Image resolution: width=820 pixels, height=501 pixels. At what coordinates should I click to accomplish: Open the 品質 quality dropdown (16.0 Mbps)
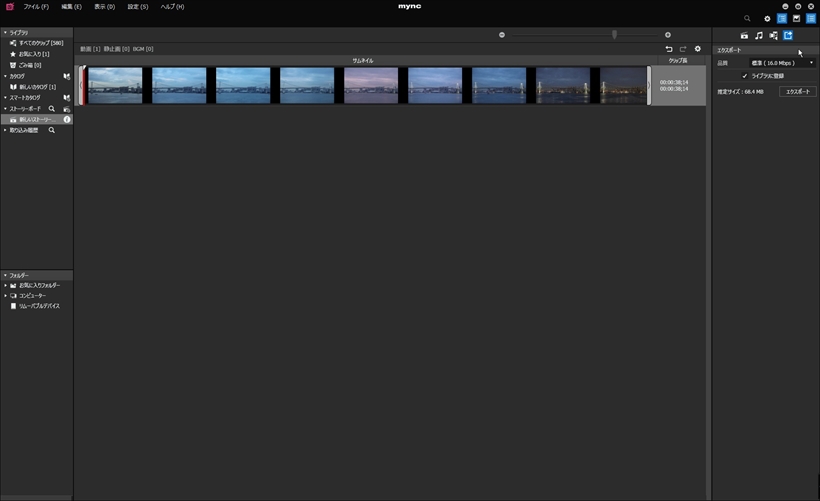coord(782,63)
